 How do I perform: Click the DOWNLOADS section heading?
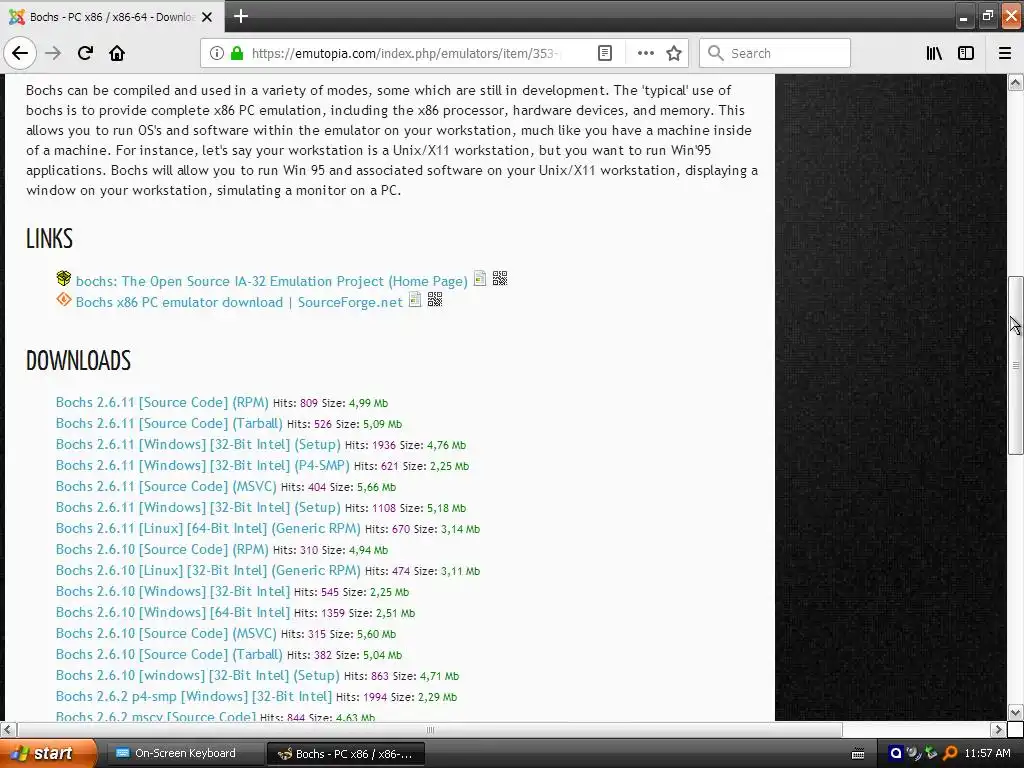[x=78, y=360]
